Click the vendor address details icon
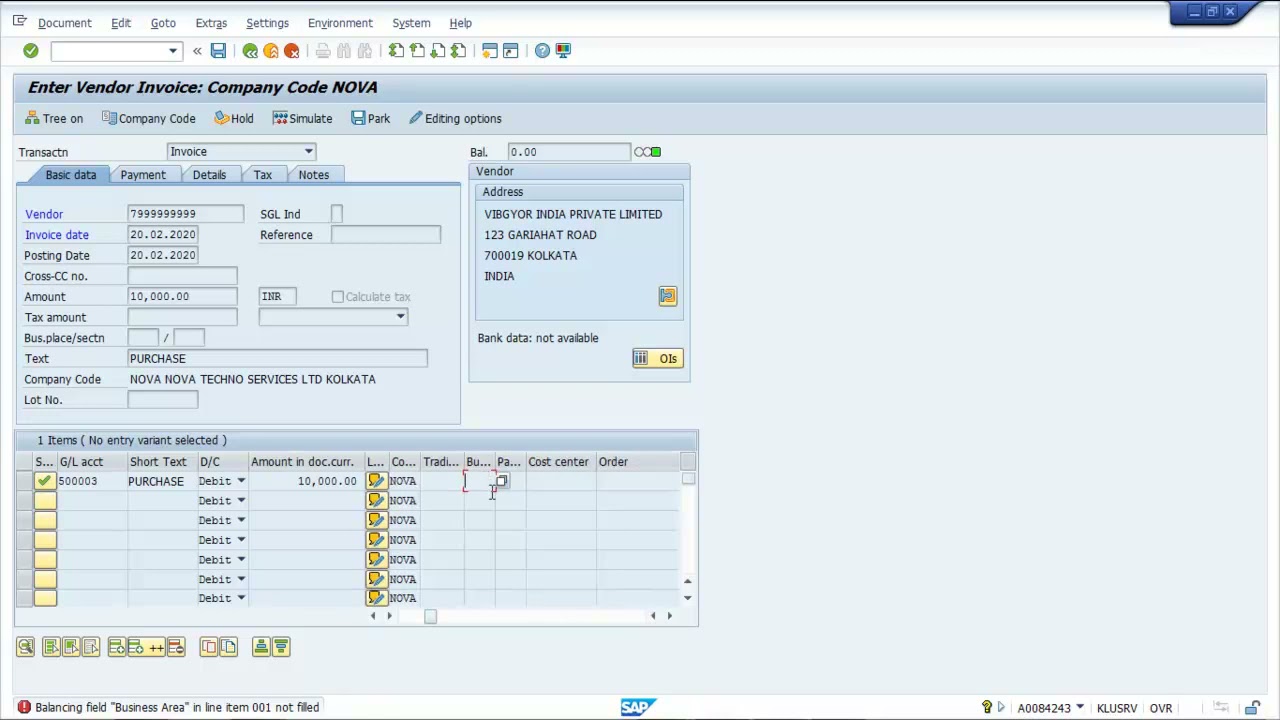Viewport: 1280px width, 720px height. (x=667, y=296)
